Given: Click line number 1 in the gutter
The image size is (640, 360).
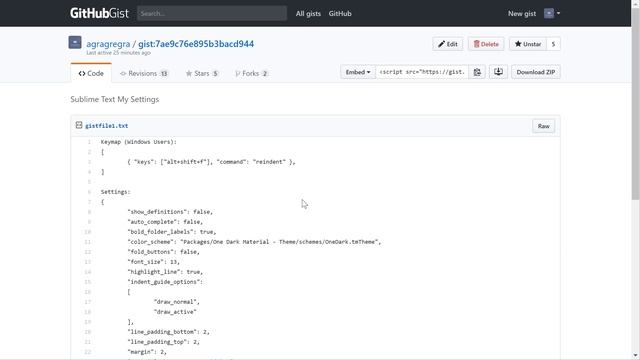Looking at the screenshot, I should (x=89, y=142).
